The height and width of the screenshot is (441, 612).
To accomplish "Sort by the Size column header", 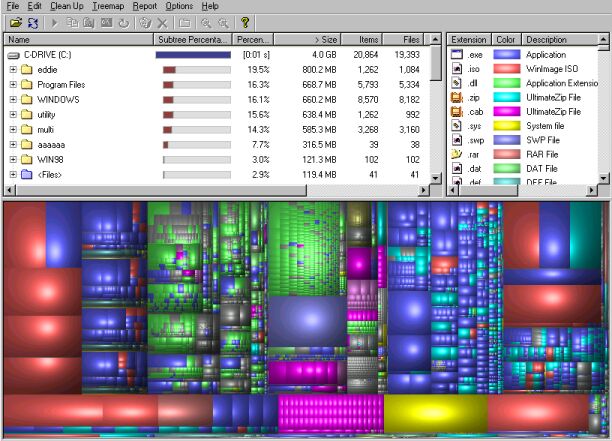I will point(308,40).
